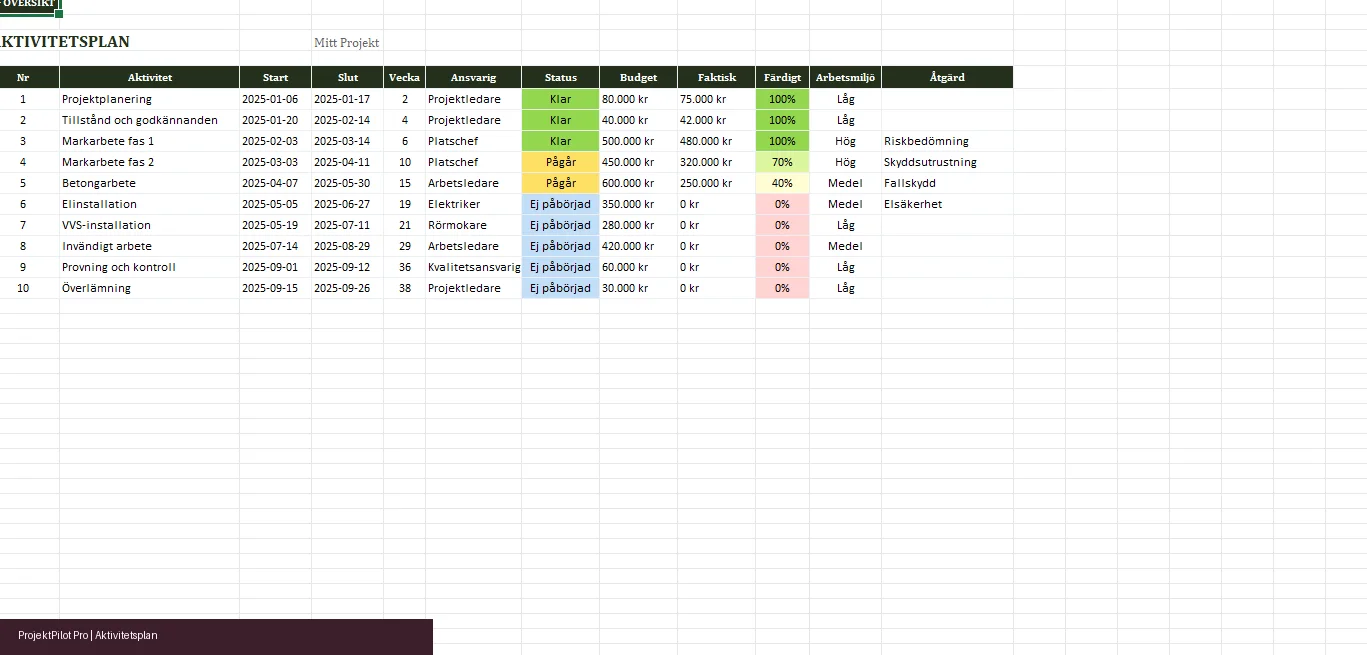Click the Pågår status for Betongarbete

point(561,183)
